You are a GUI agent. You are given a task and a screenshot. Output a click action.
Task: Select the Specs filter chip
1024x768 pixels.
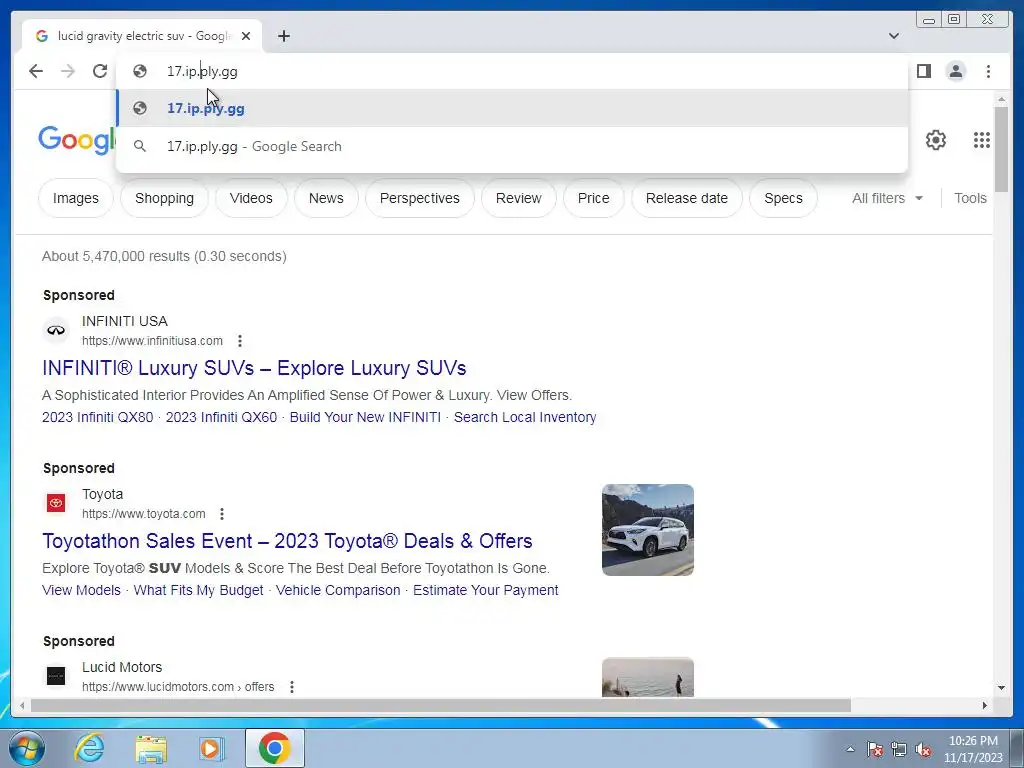pos(783,198)
